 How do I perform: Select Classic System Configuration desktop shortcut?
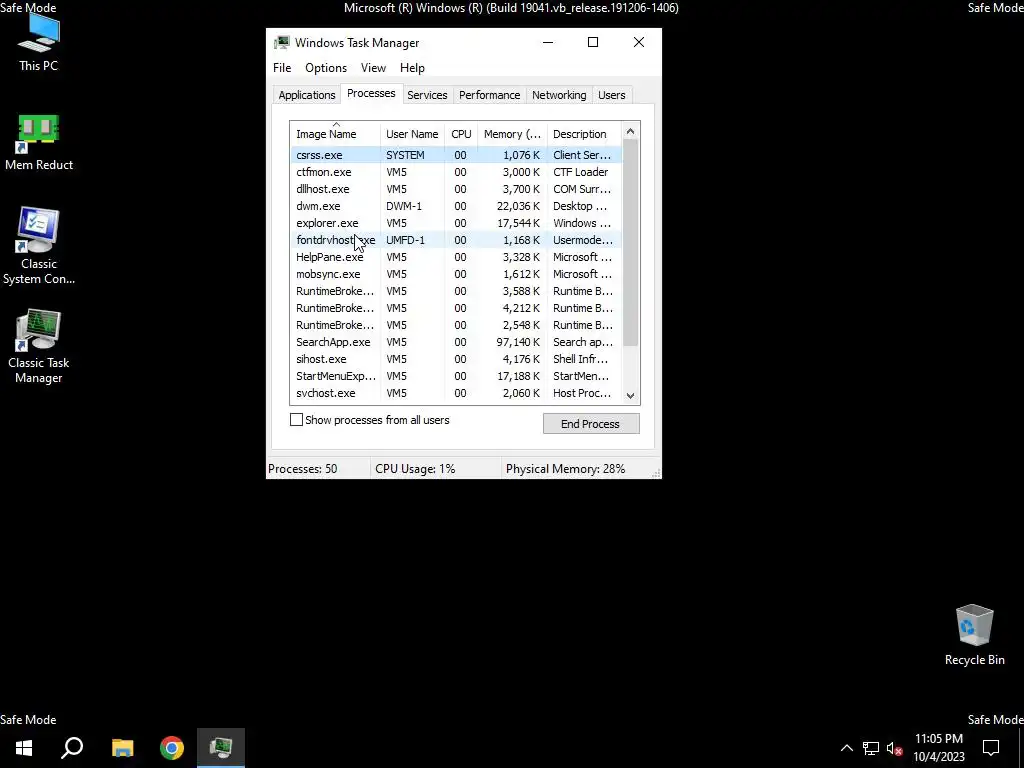pyautogui.click(x=39, y=247)
